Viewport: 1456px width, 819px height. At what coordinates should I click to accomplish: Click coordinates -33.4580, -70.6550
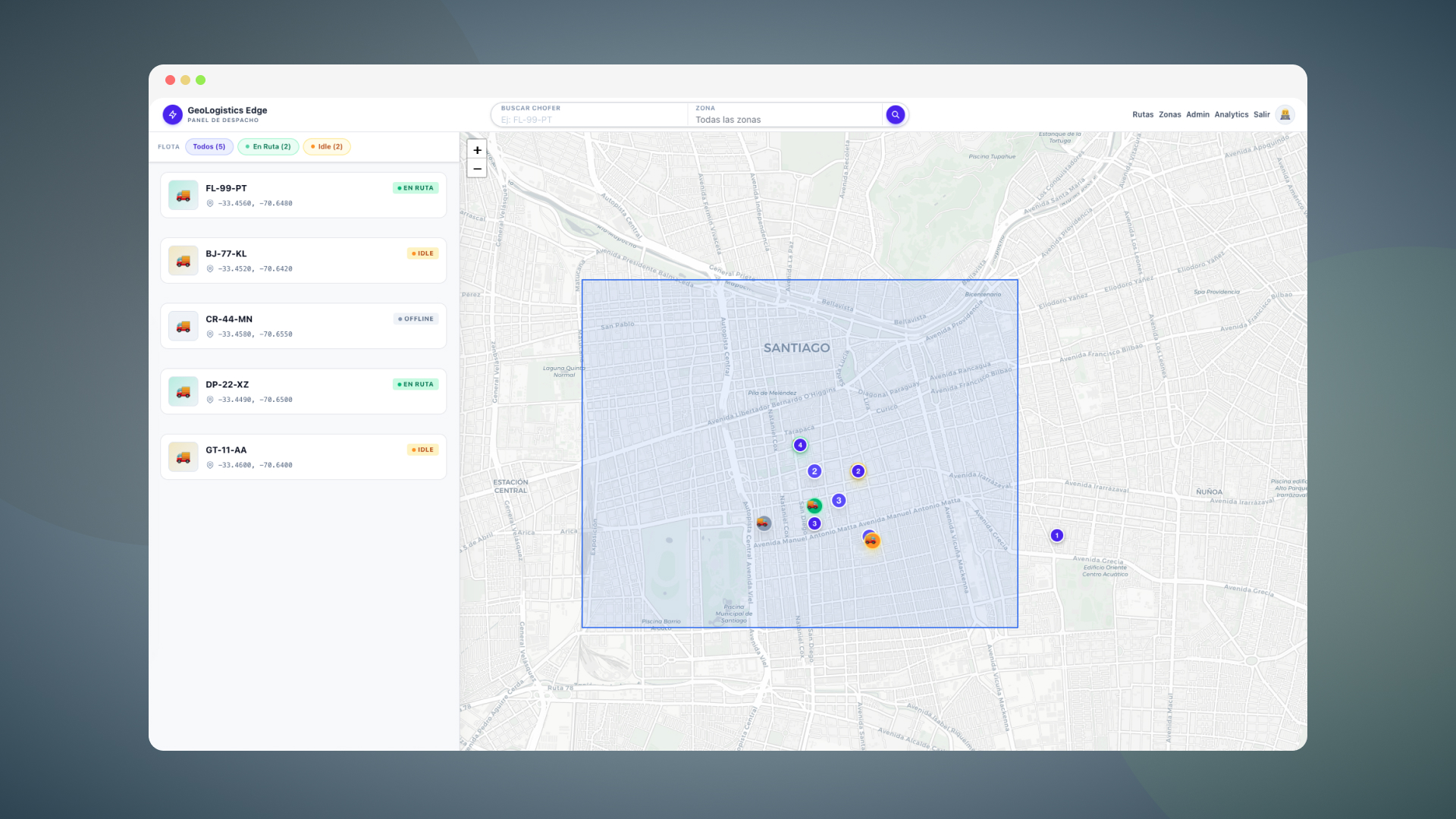(x=255, y=334)
